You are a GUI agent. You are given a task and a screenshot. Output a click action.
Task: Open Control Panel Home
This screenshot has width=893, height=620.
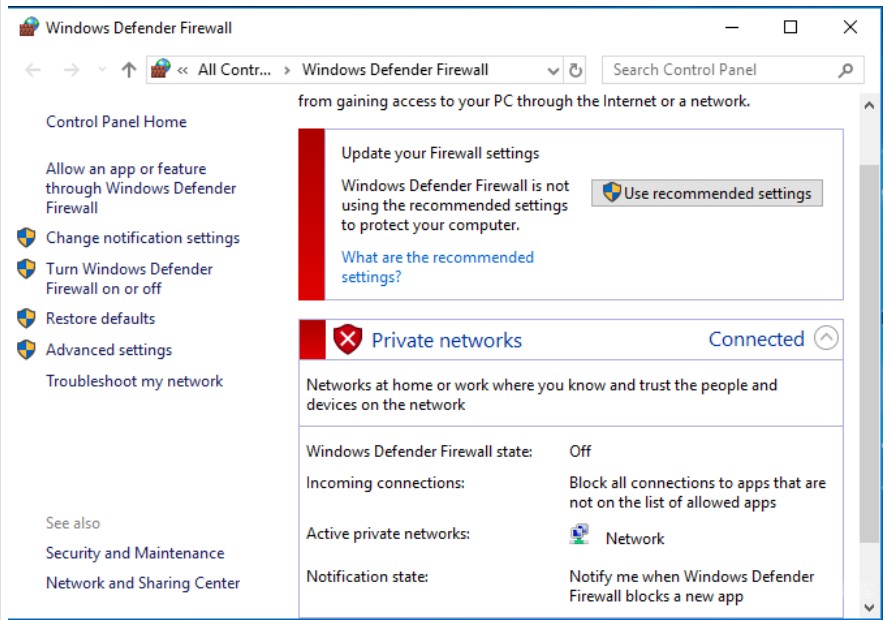coord(116,122)
